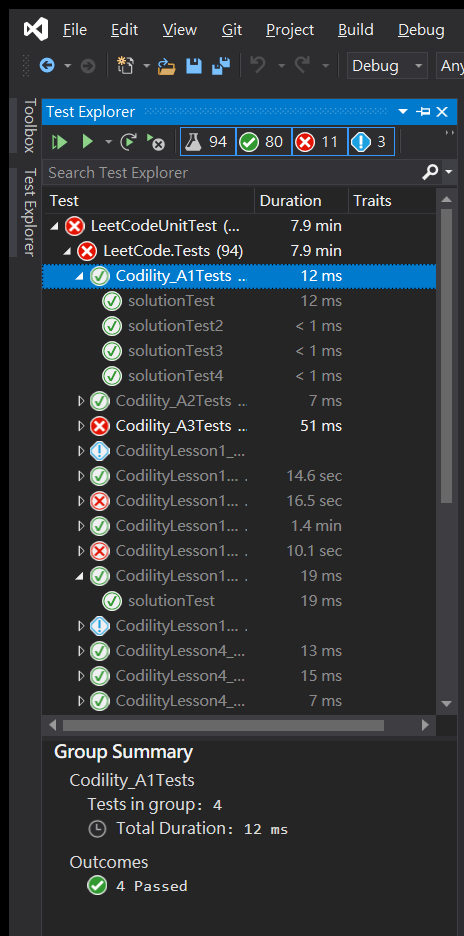Open the Back navigation history dropdown
Screen dimensions: 464x936
coord(67,66)
